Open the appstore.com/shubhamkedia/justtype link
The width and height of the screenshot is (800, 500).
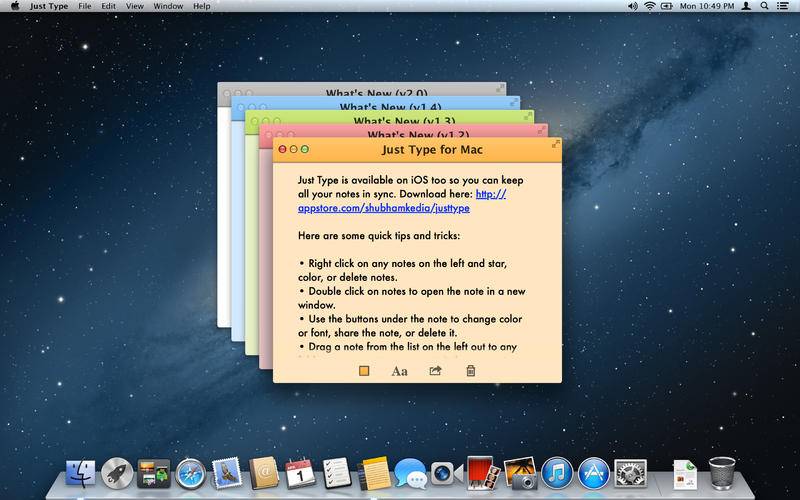coord(384,208)
